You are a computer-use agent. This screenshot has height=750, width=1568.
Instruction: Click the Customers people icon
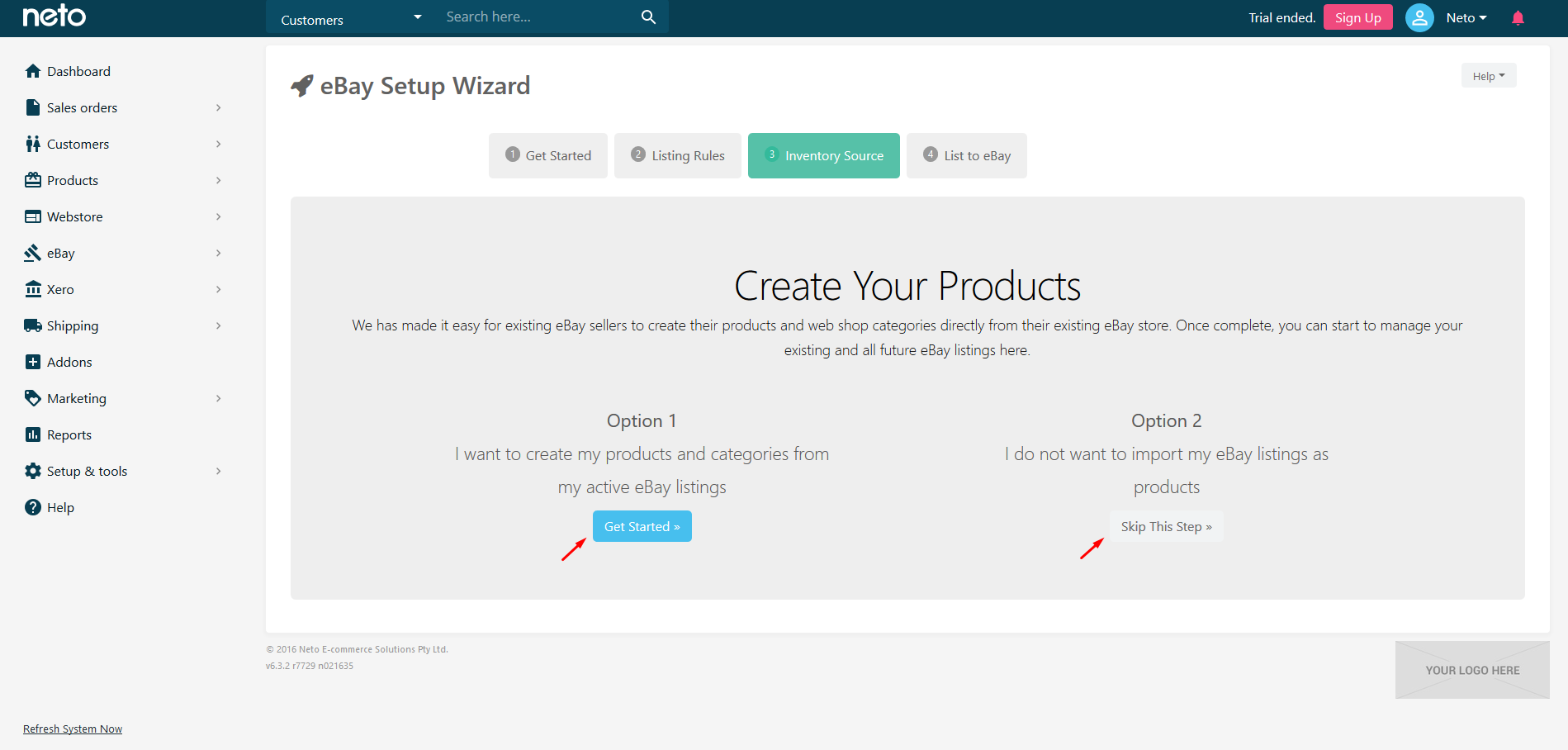tap(33, 144)
